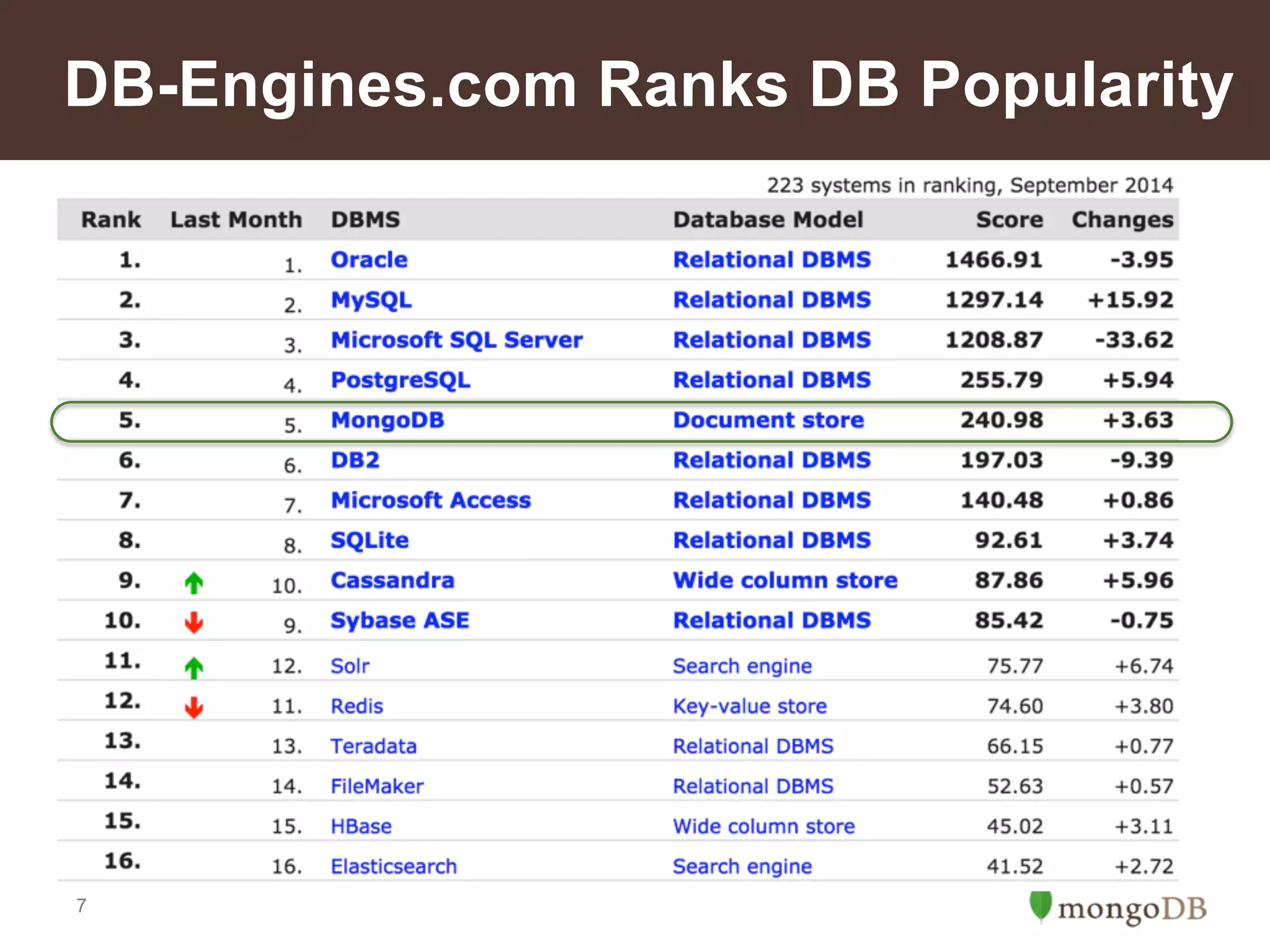
Task: Open the Elasticsearch link
Action: click(x=394, y=866)
